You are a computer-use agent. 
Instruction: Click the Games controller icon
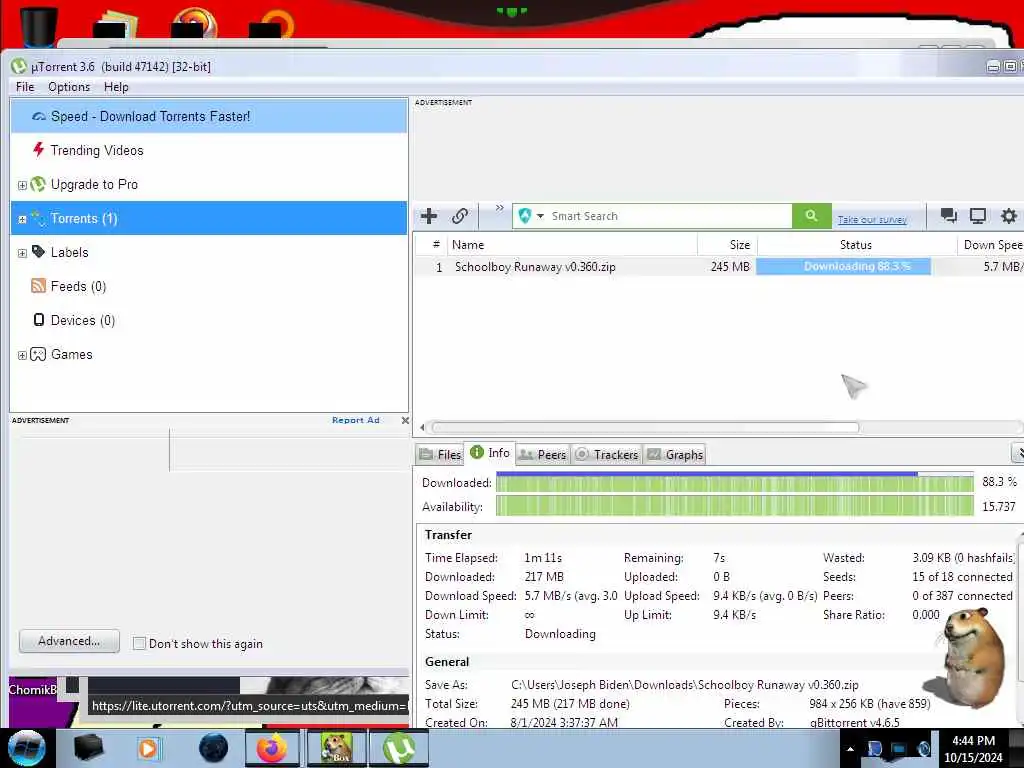pos(39,355)
